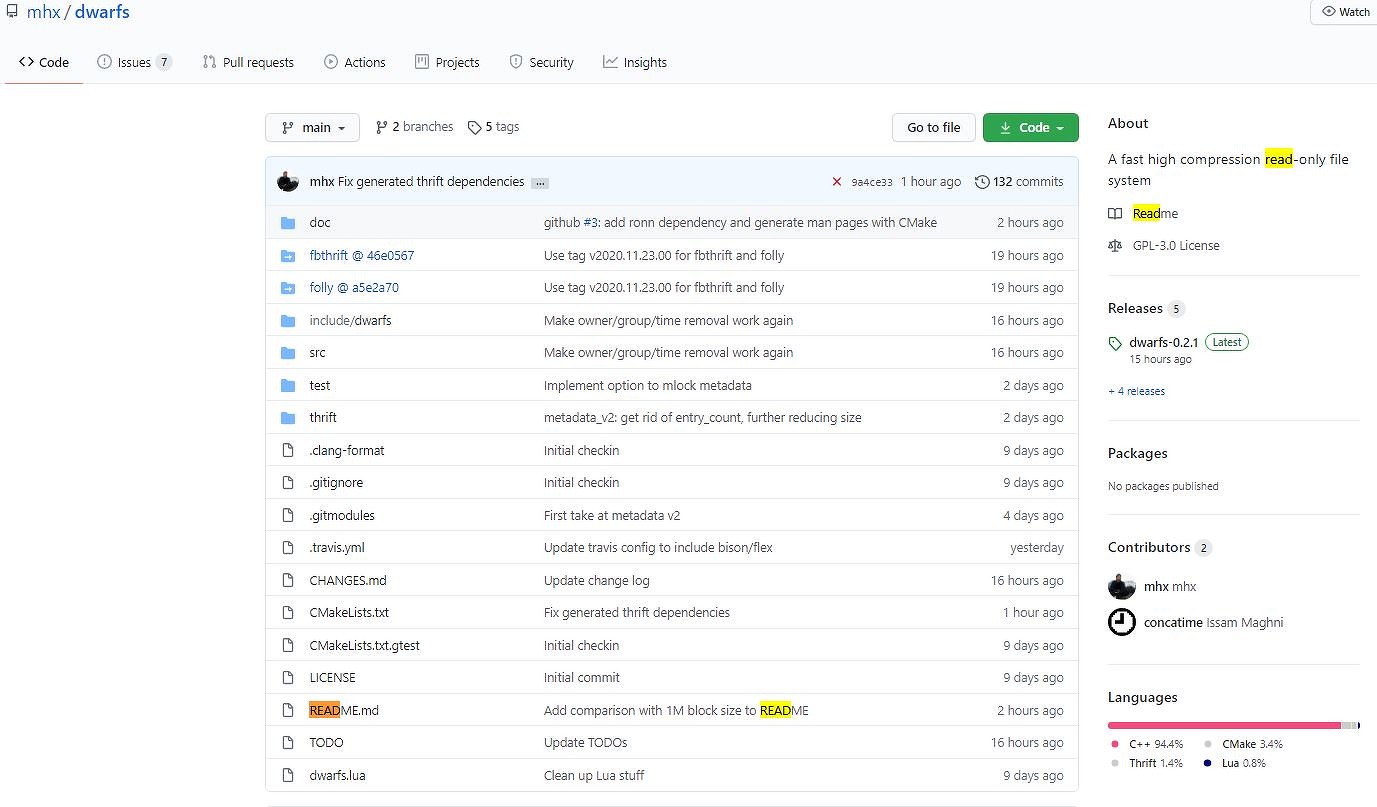Switch to the Issues tab
The width and height of the screenshot is (1377, 807).
(x=134, y=62)
